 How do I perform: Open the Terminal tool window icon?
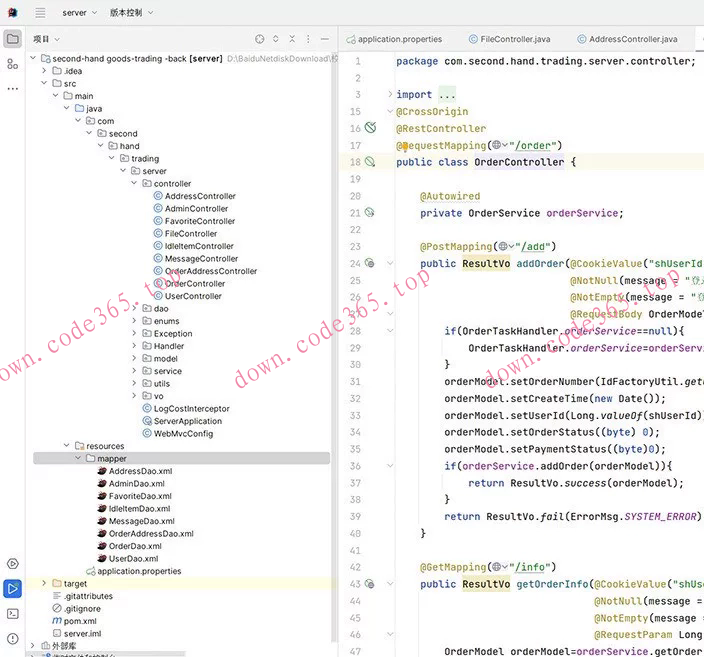tap(12, 613)
